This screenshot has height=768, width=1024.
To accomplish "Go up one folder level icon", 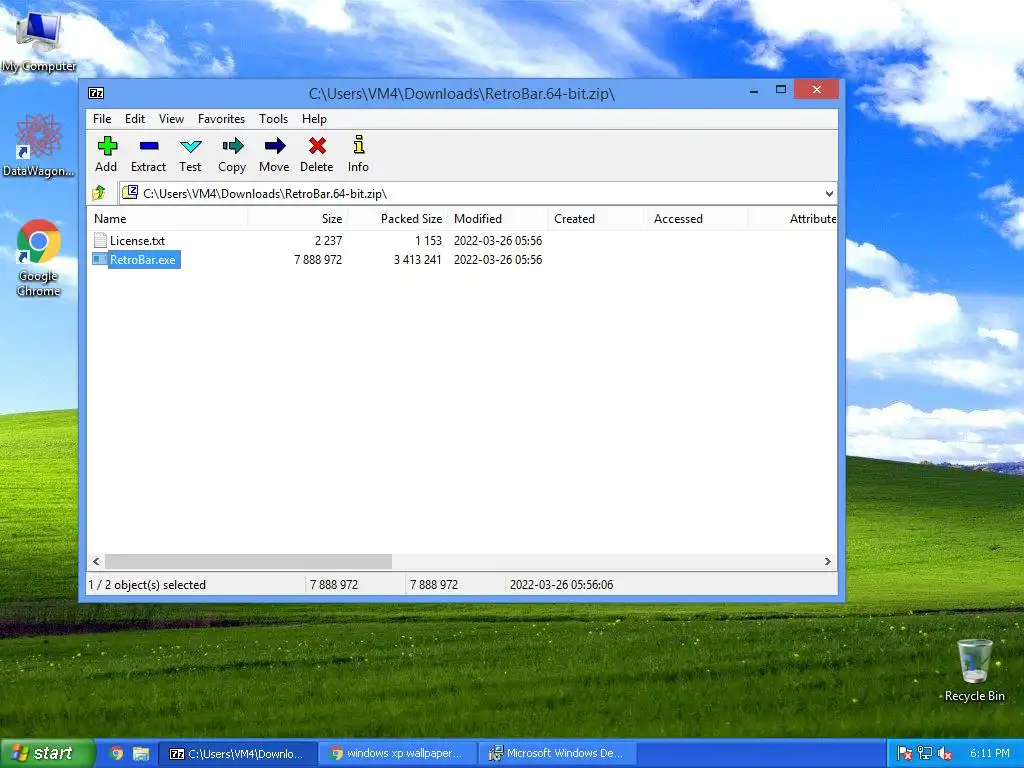I will tap(99, 193).
